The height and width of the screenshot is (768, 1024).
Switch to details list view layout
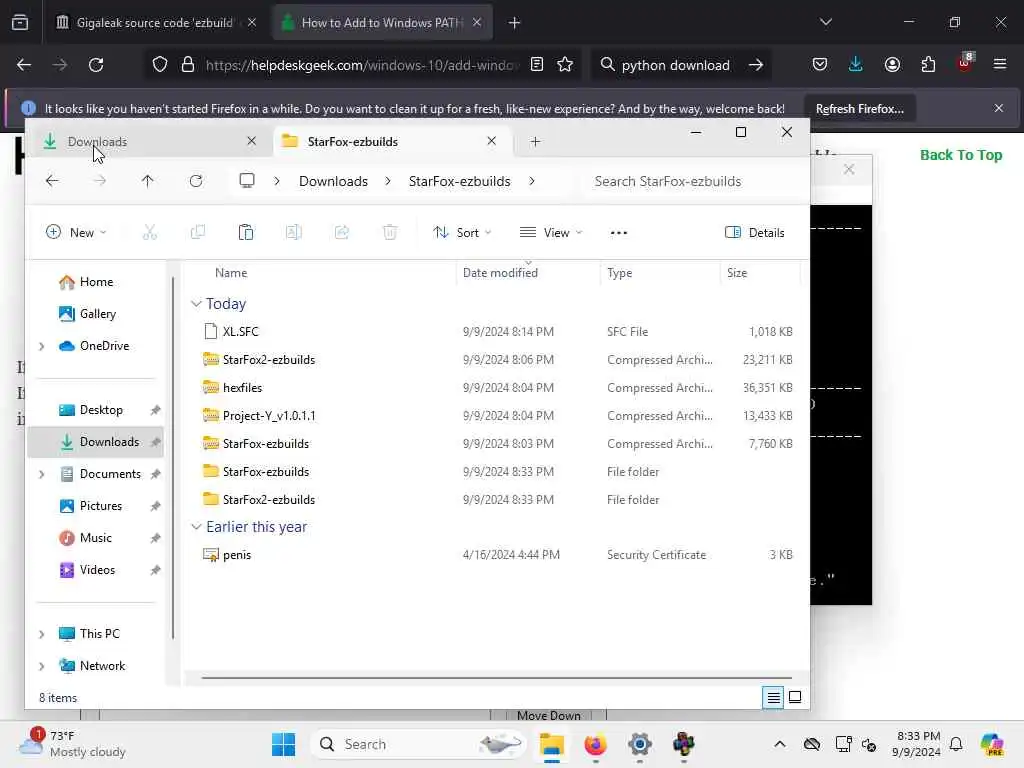(773, 697)
